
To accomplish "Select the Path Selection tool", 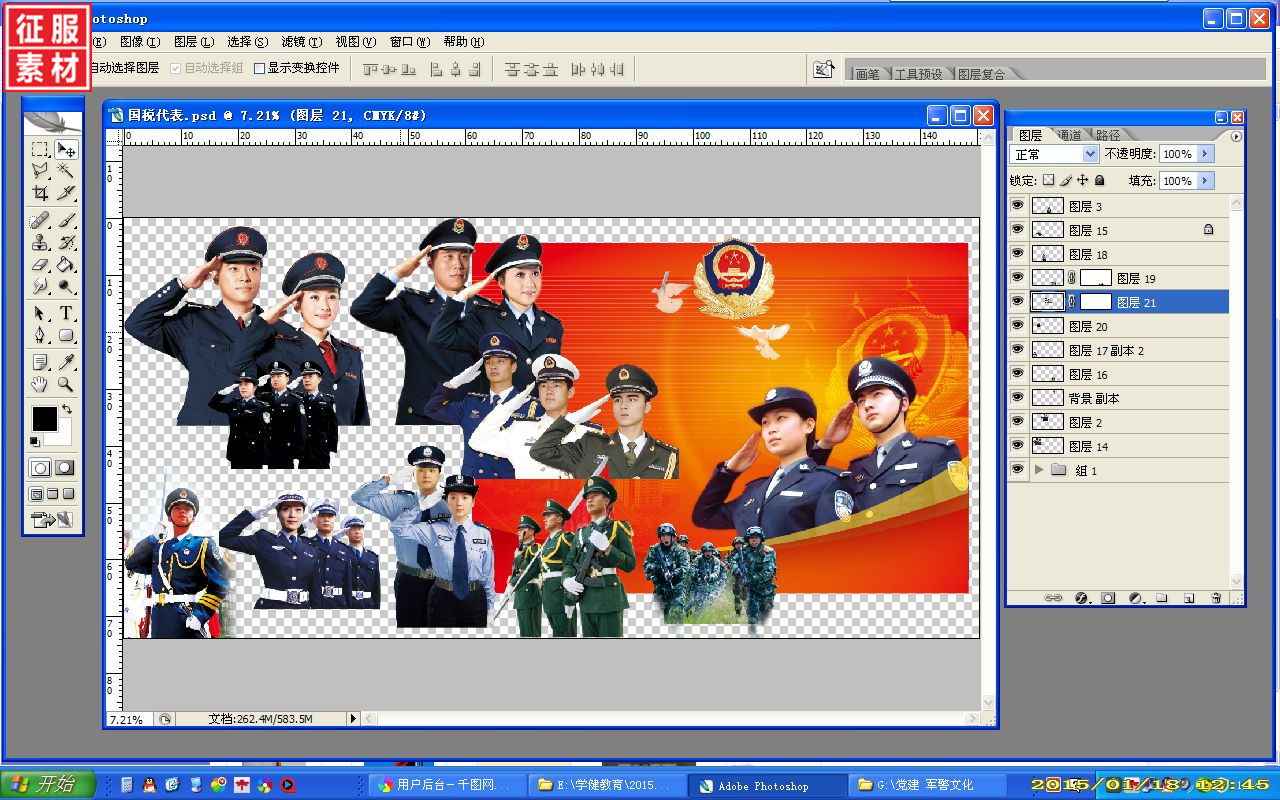I will [x=40, y=313].
